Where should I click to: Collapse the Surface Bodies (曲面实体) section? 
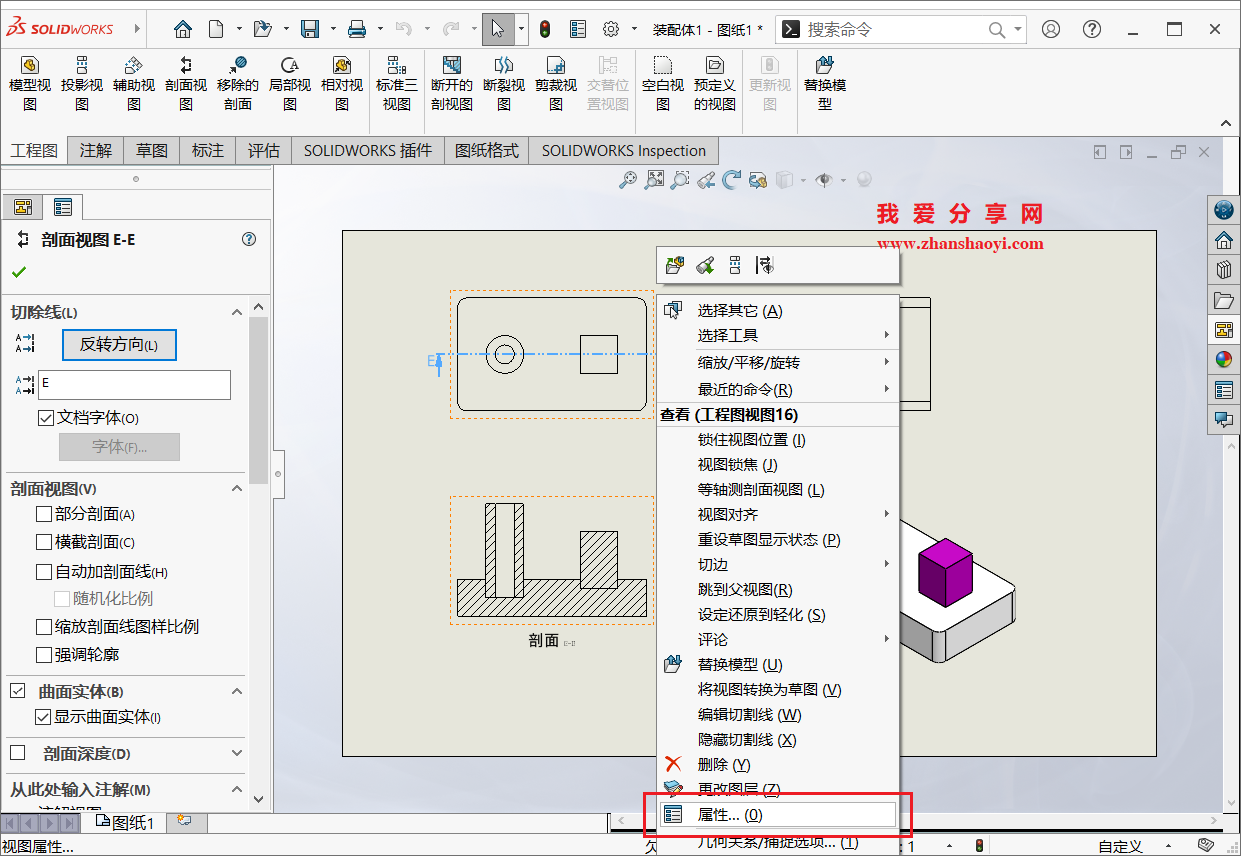pos(237,691)
